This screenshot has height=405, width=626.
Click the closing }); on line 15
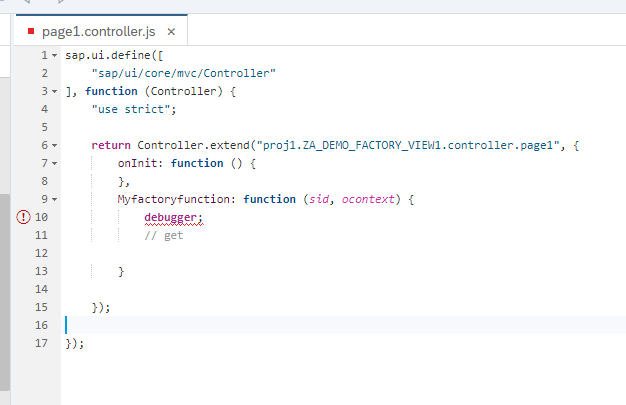[101, 308]
